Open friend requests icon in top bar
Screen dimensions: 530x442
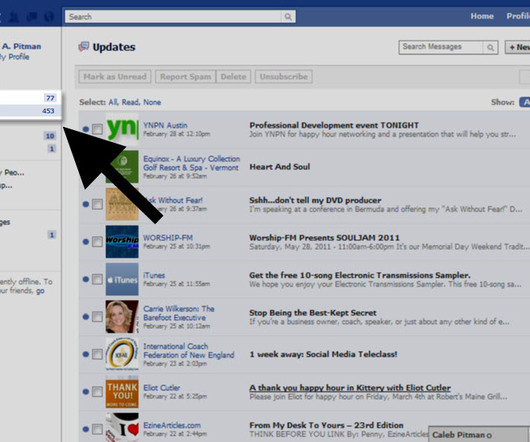pyautogui.click(x=14, y=17)
